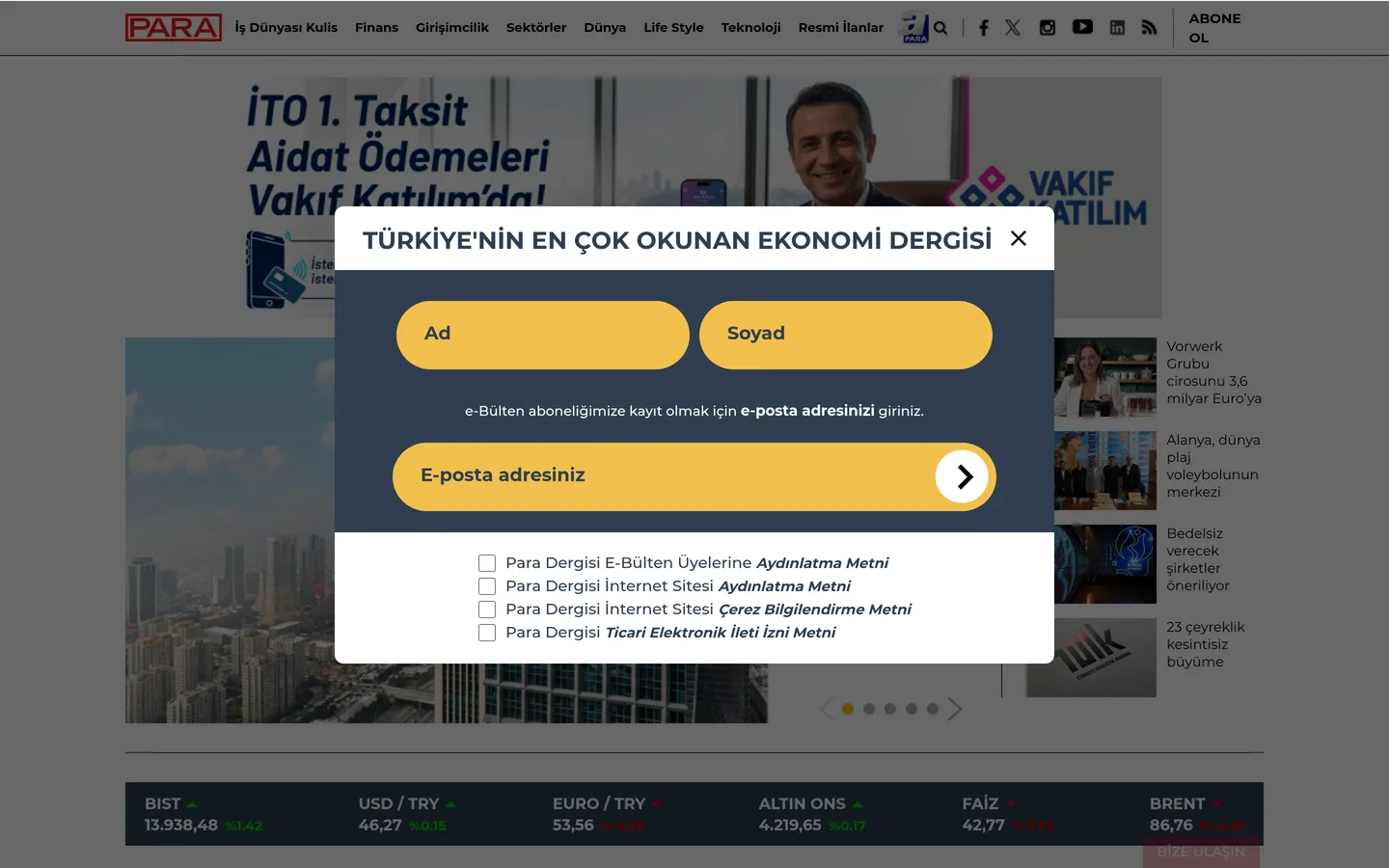Click the BIST 13.938,48 ticker value
This screenshot has height=868, width=1389.
pos(181,826)
